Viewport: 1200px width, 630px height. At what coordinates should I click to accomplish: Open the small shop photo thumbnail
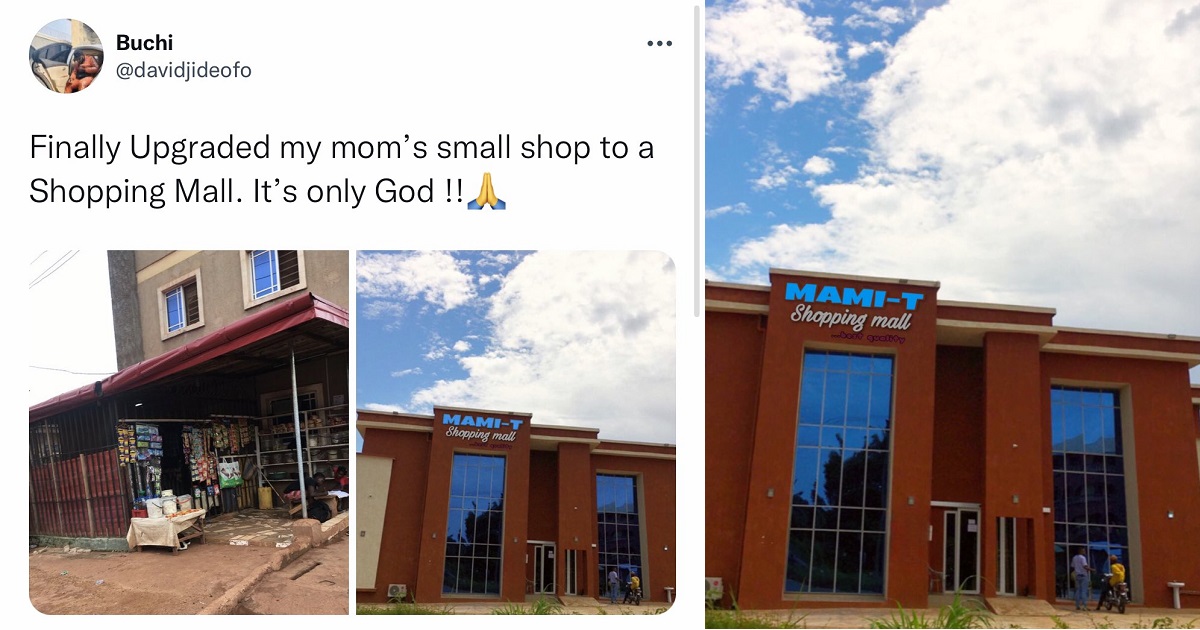(189, 432)
